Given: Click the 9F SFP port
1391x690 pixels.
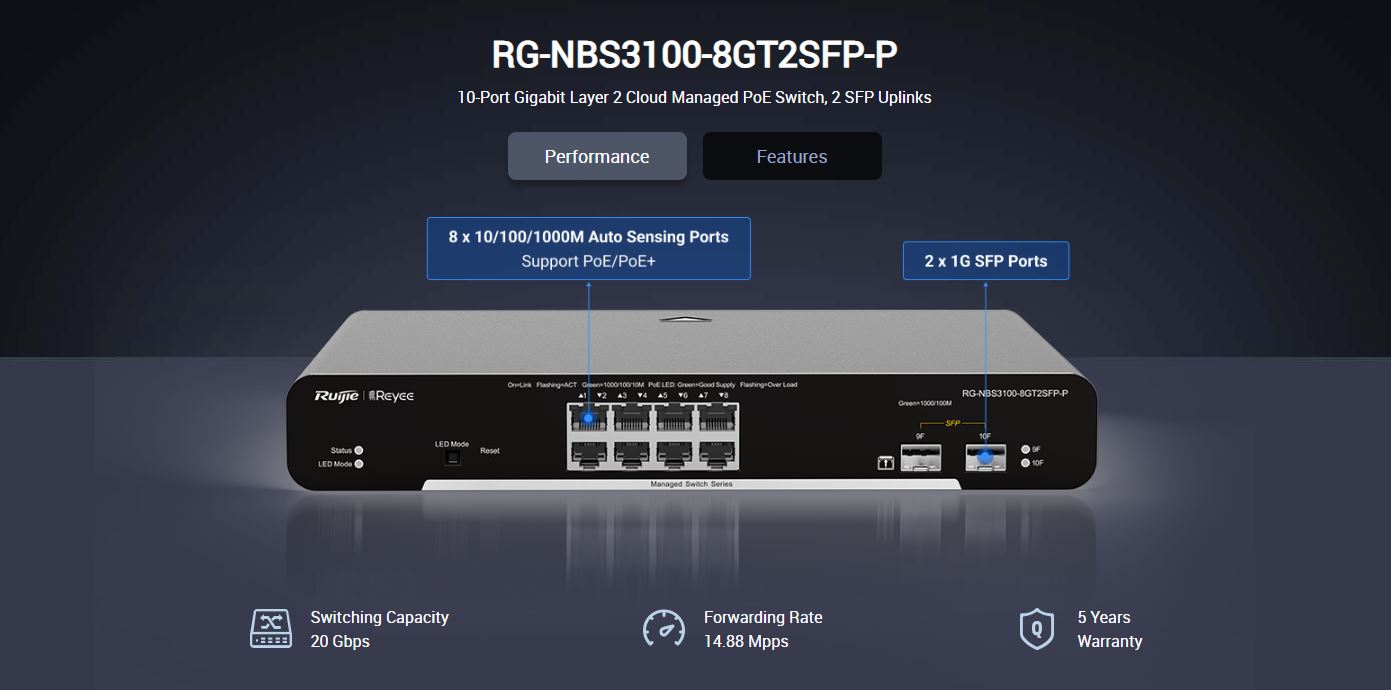Looking at the screenshot, I should [x=919, y=458].
